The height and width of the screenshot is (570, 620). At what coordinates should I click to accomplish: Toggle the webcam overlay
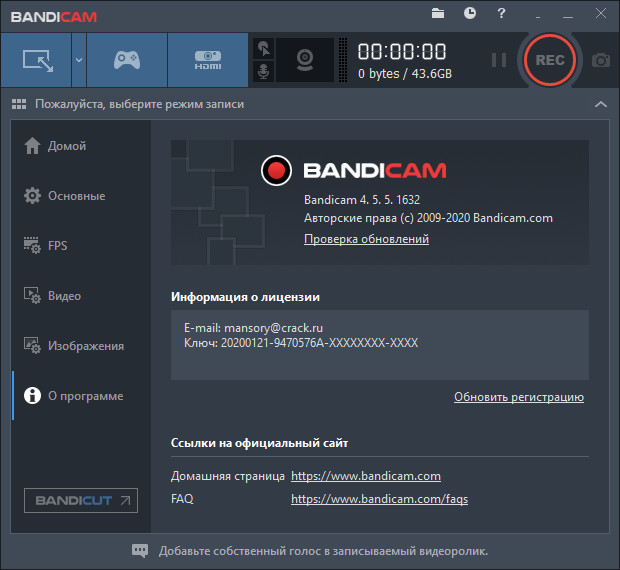click(304, 60)
